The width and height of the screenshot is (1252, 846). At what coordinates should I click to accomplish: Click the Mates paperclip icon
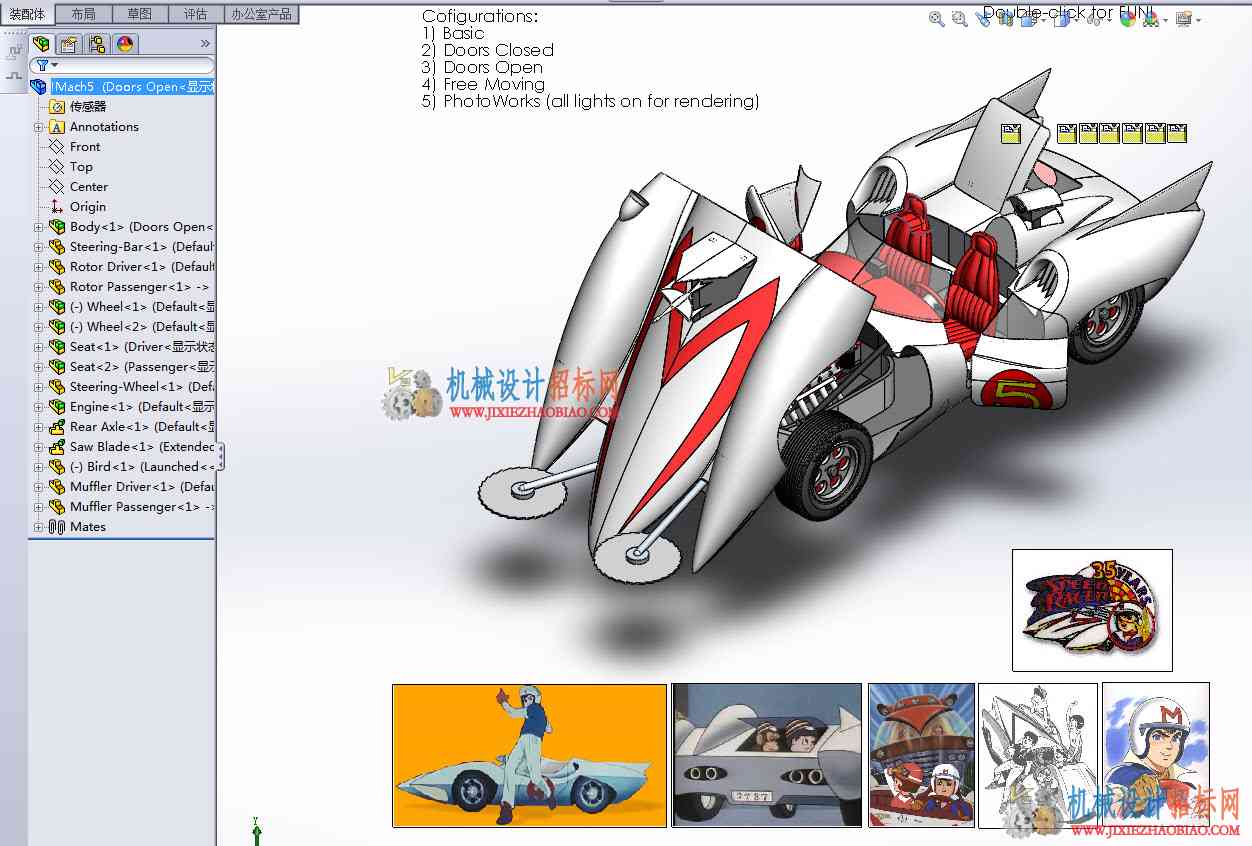(57, 527)
